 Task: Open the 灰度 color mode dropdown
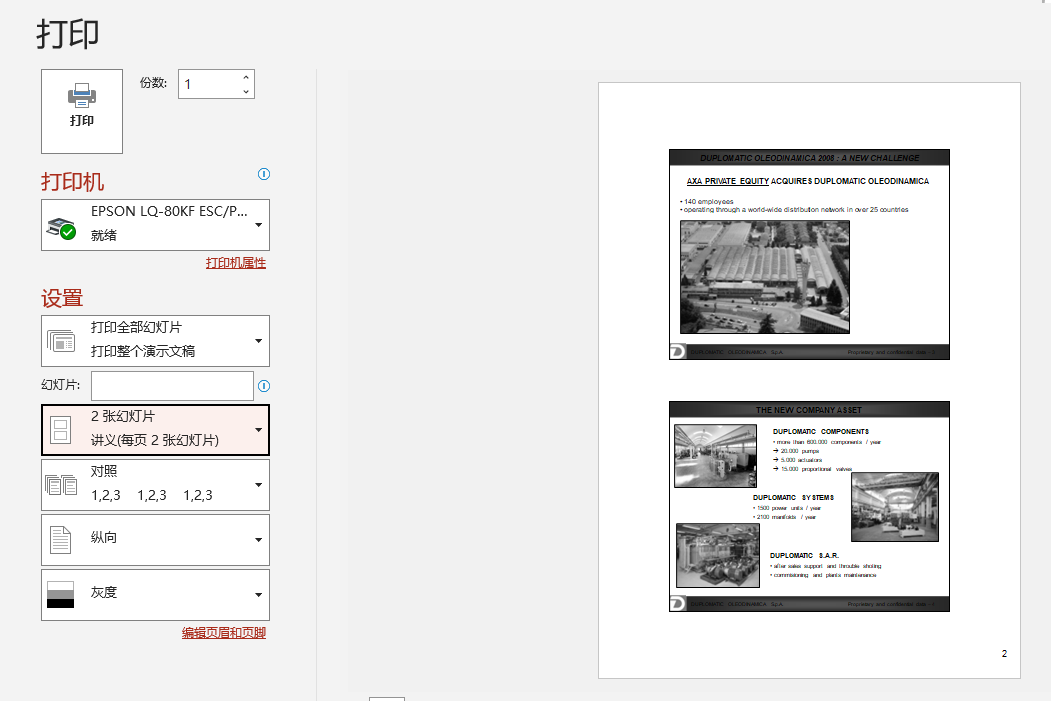click(156, 595)
